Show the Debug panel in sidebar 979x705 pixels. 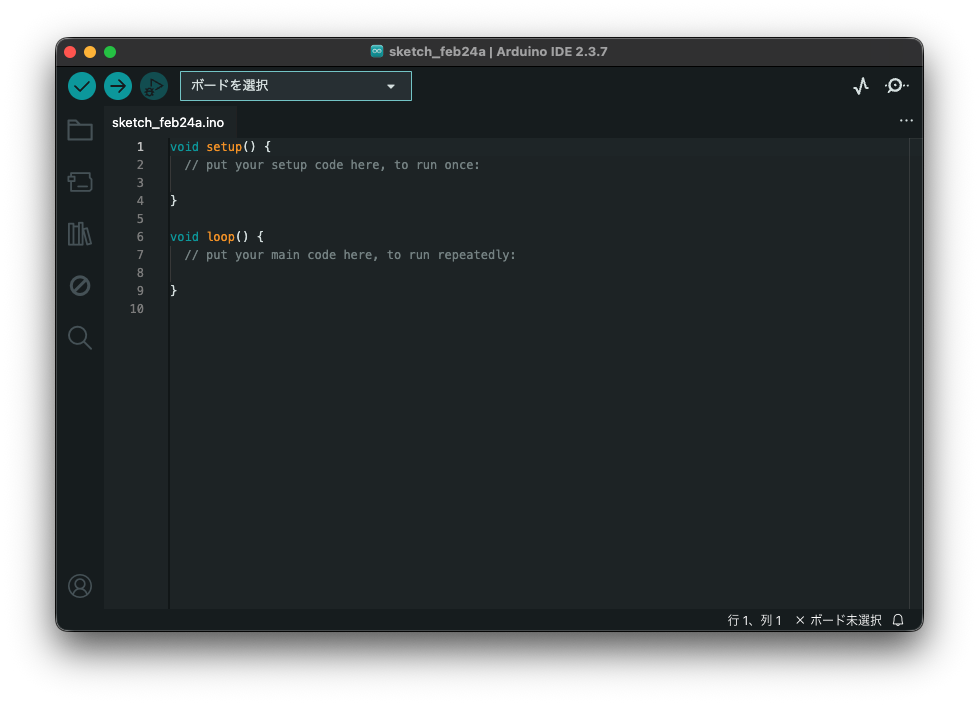[80, 286]
